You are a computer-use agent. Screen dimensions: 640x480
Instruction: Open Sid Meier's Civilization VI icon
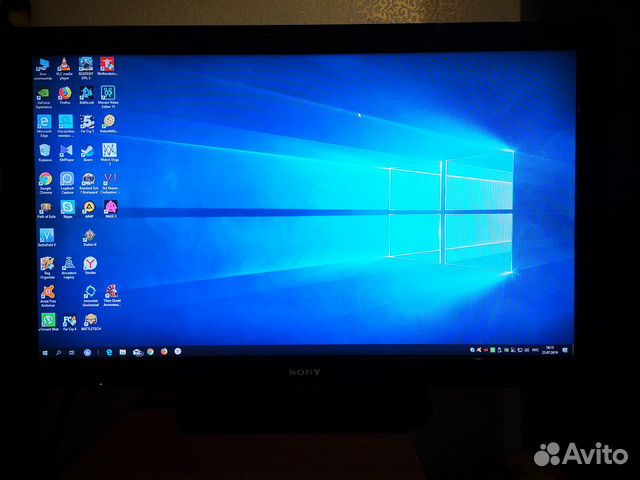pos(110,183)
